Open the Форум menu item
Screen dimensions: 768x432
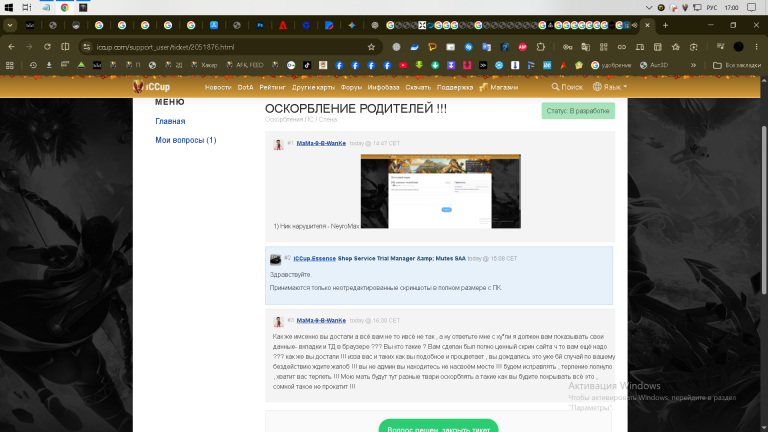click(x=351, y=87)
